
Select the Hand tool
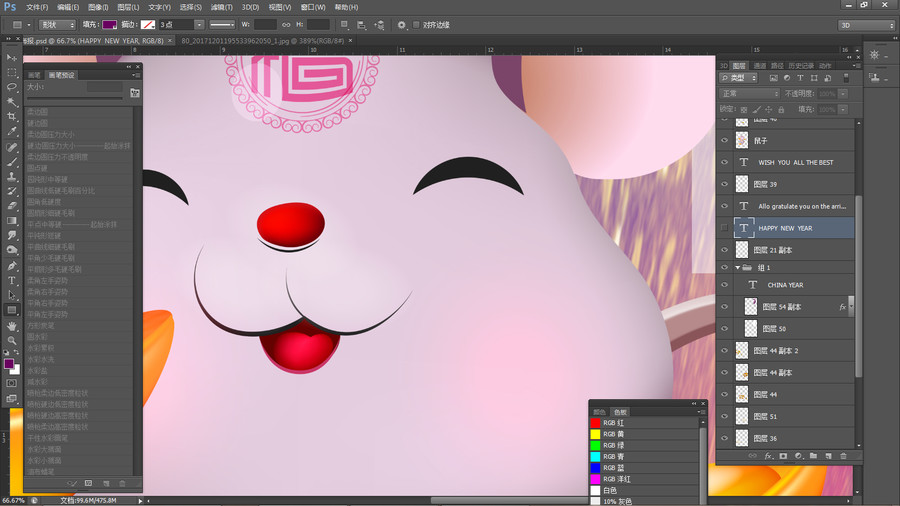[x=11, y=326]
